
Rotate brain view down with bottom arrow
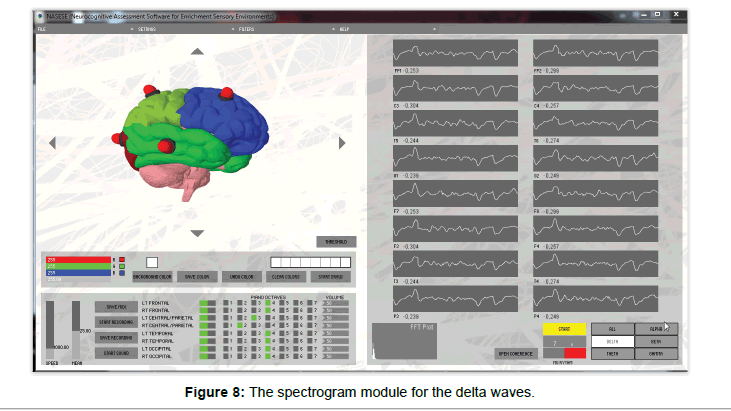(197, 233)
